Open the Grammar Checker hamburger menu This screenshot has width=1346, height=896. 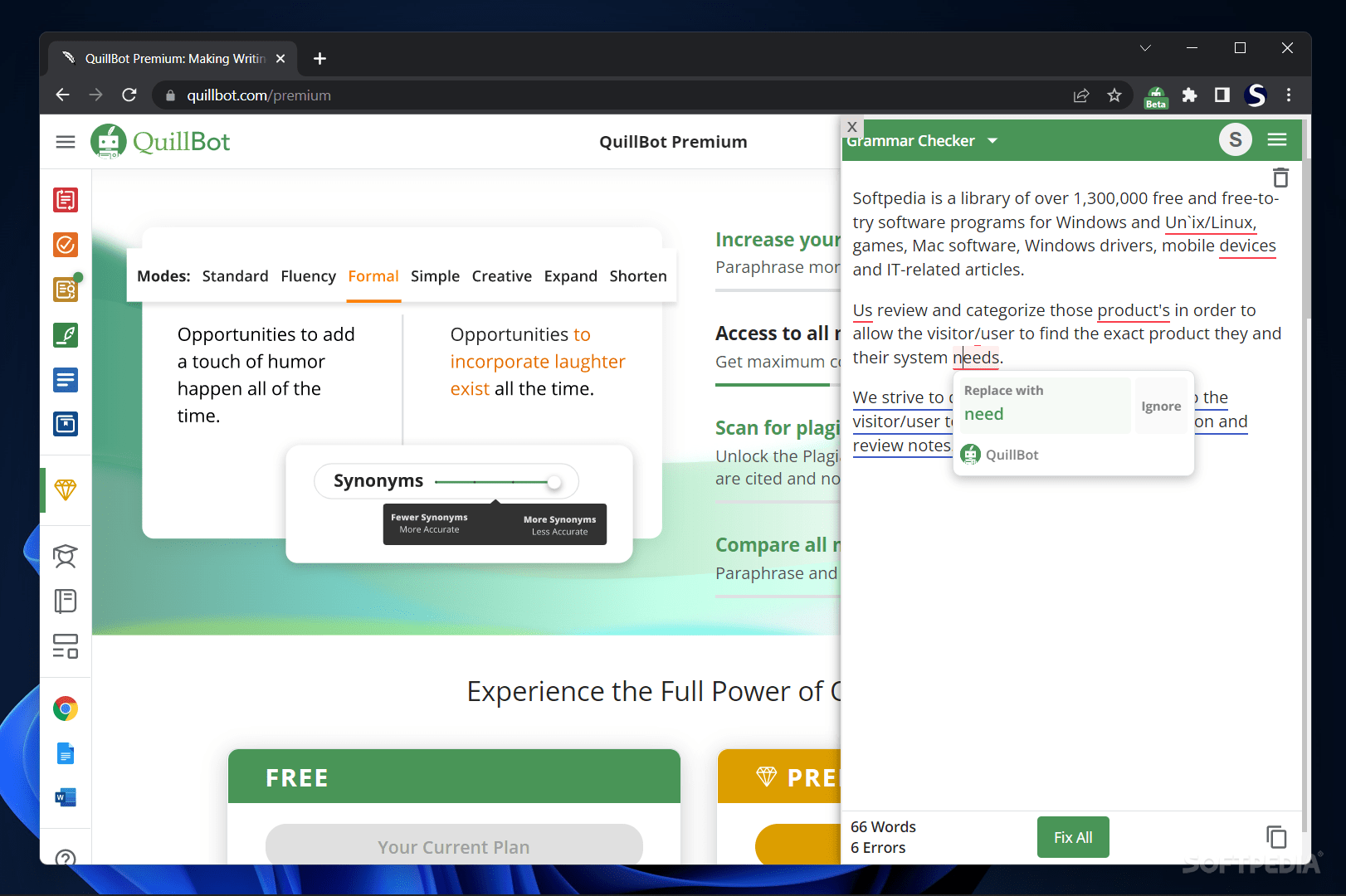click(1276, 139)
